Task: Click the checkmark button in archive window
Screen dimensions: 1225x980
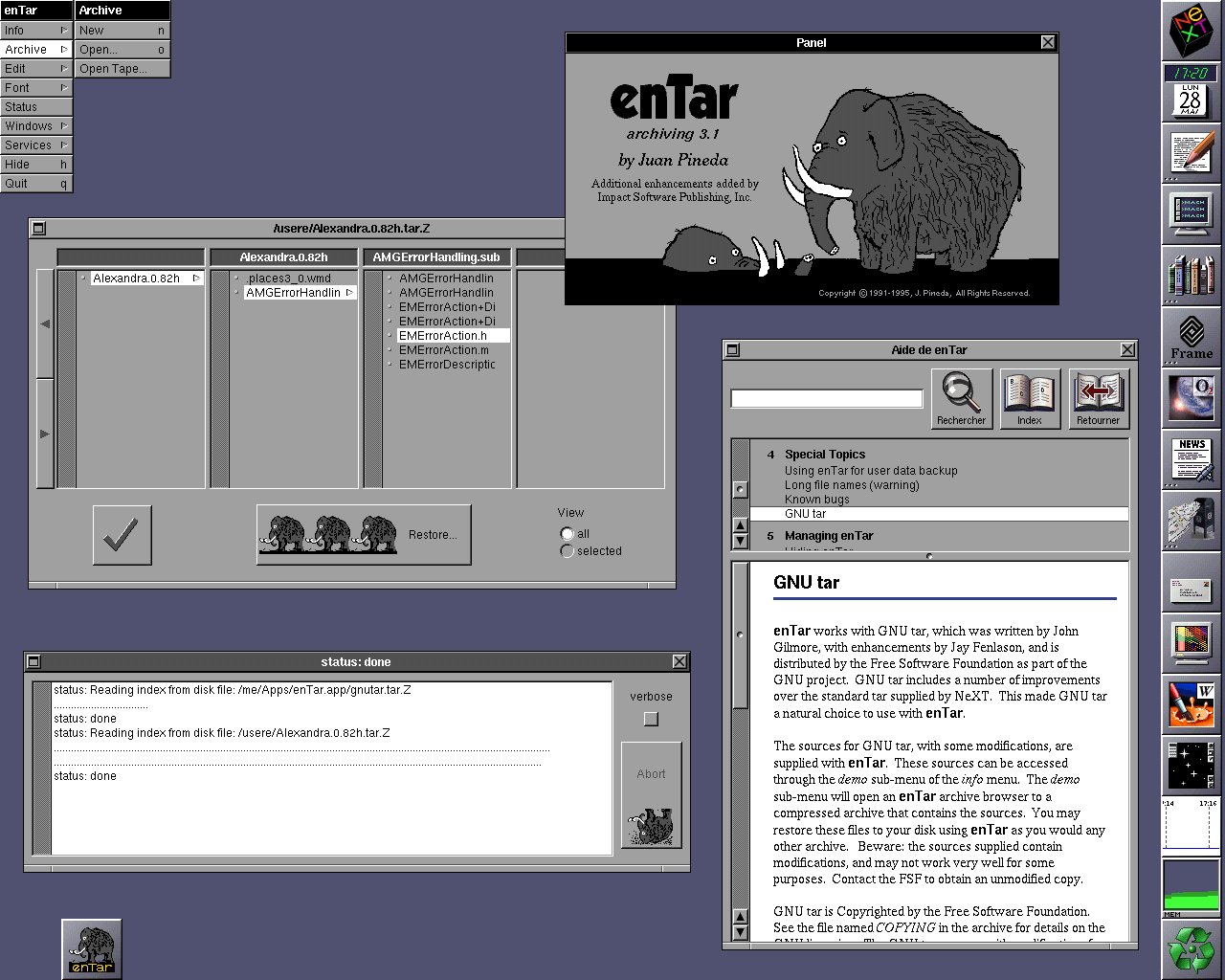Action: coord(122,535)
